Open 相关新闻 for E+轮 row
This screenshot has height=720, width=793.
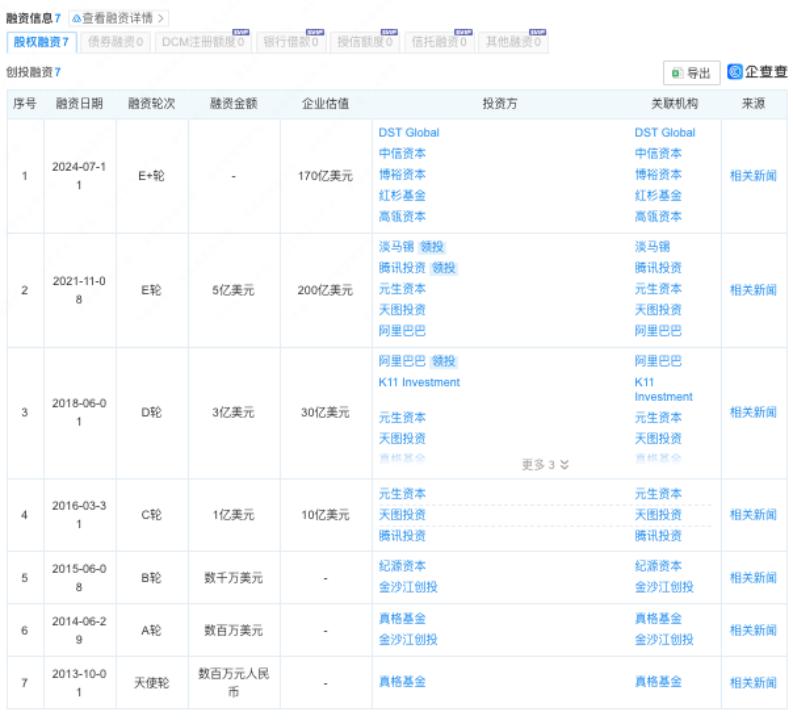[x=753, y=176]
